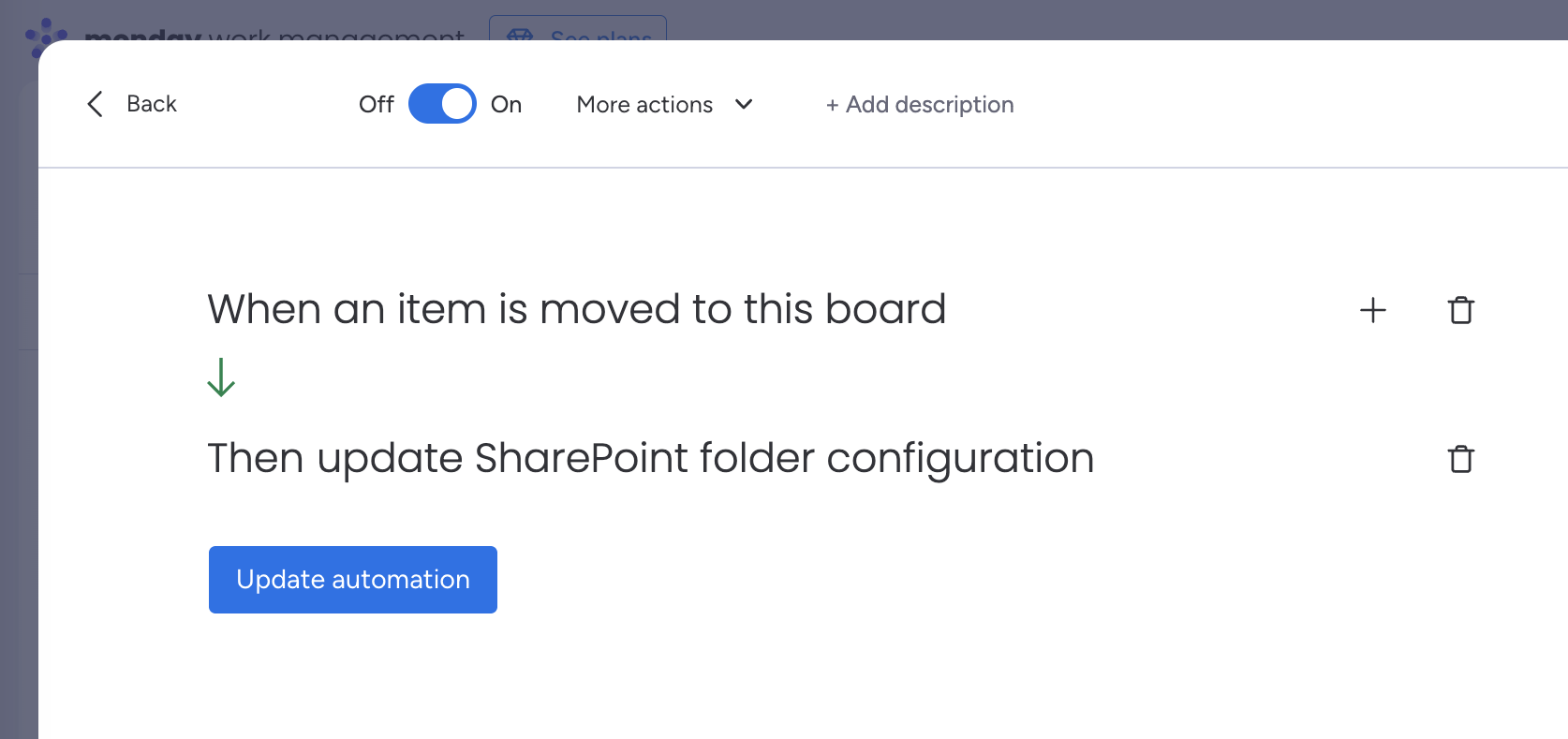Expand the chevron next to More actions
Screen dimensions: 1568x739
[x=745, y=105]
